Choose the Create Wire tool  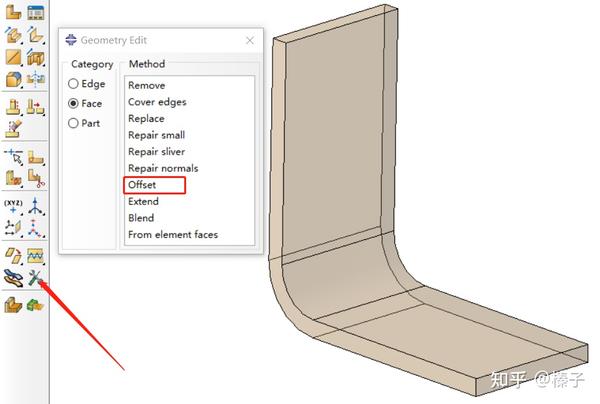click(x=13, y=57)
